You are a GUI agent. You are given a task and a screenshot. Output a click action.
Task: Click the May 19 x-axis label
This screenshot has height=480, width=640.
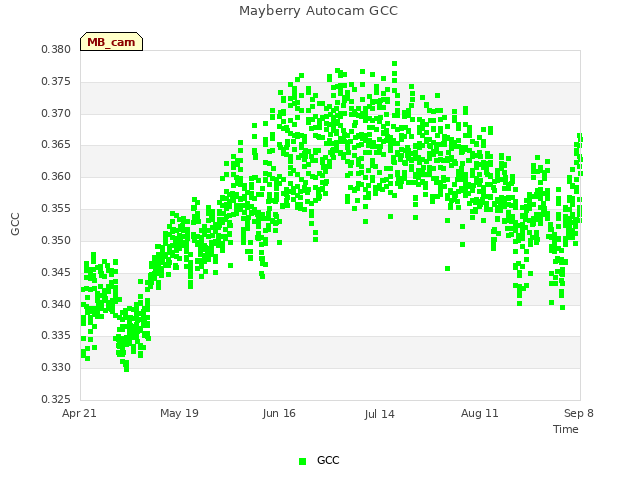179,413
